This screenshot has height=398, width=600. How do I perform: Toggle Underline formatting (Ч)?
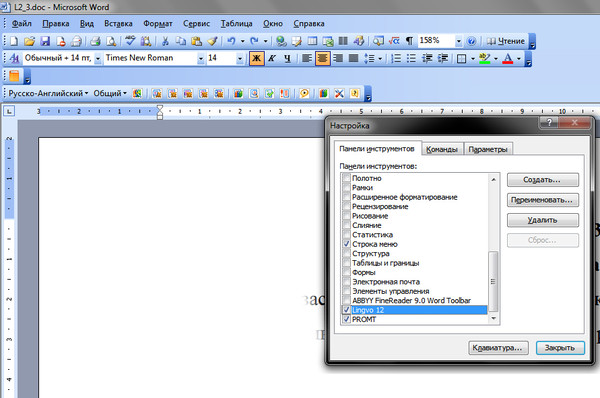287,59
